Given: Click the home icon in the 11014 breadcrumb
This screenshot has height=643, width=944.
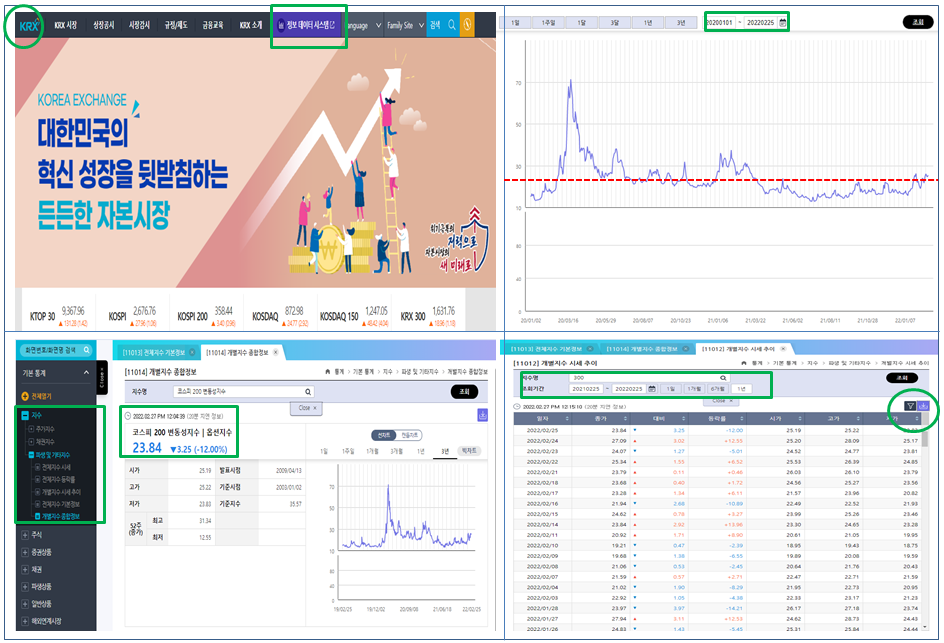Looking at the screenshot, I should [x=328, y=371].
